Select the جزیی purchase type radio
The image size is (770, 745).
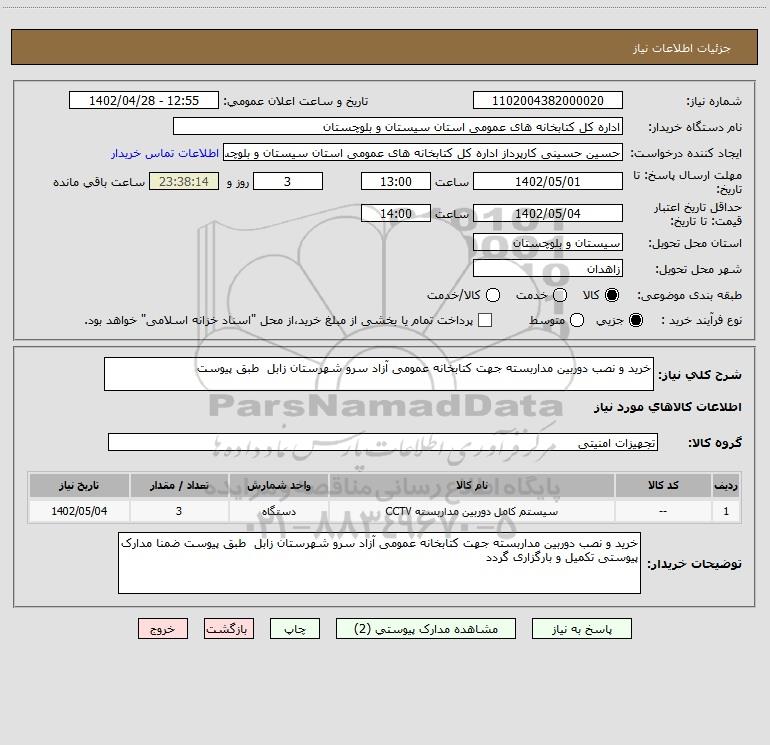(635, 320)
